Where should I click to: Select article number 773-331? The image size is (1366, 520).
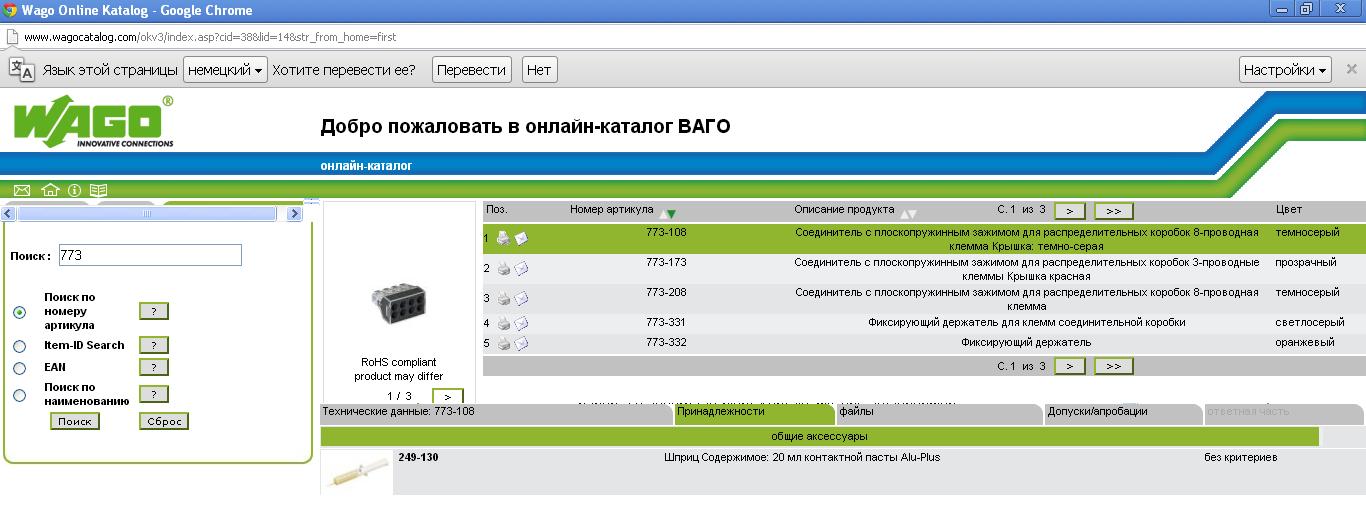(x=666, y=322)
